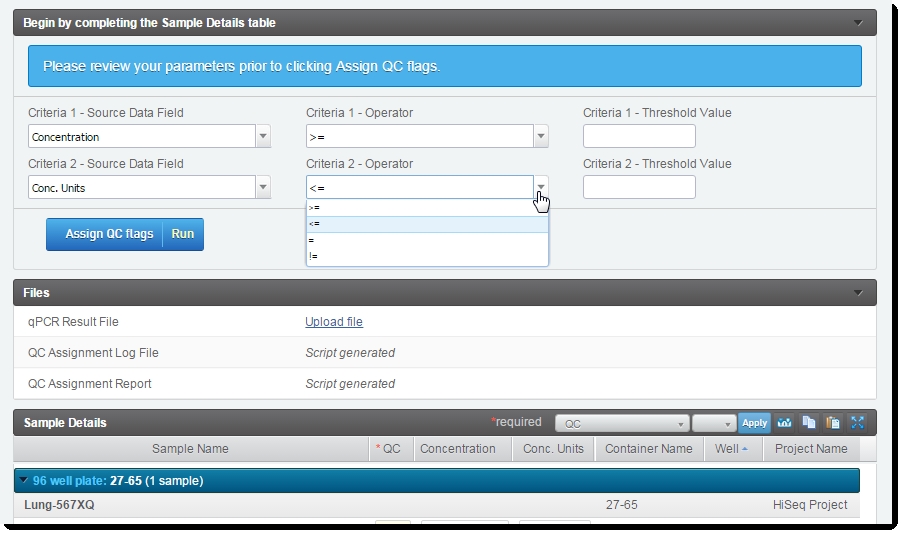Open Criteria 1 Source Data Field dropdown
Image resolution: width=902 pixels, height=534 pixels.
click(263, 137)
